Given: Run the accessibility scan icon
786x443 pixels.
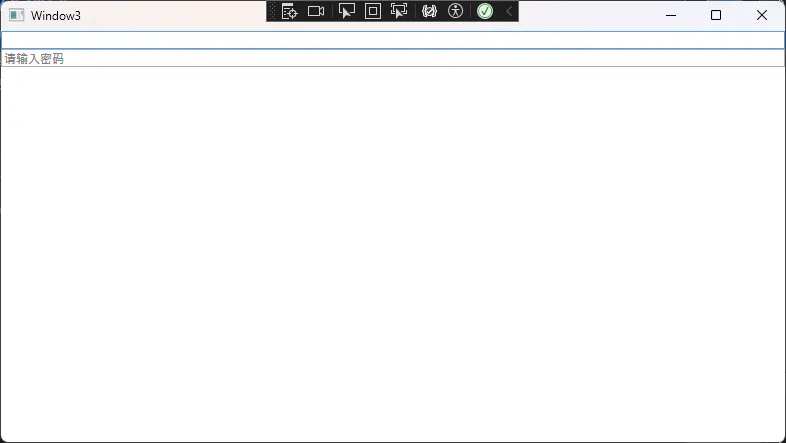Looking at the screenshot, I should coord(456,12).
